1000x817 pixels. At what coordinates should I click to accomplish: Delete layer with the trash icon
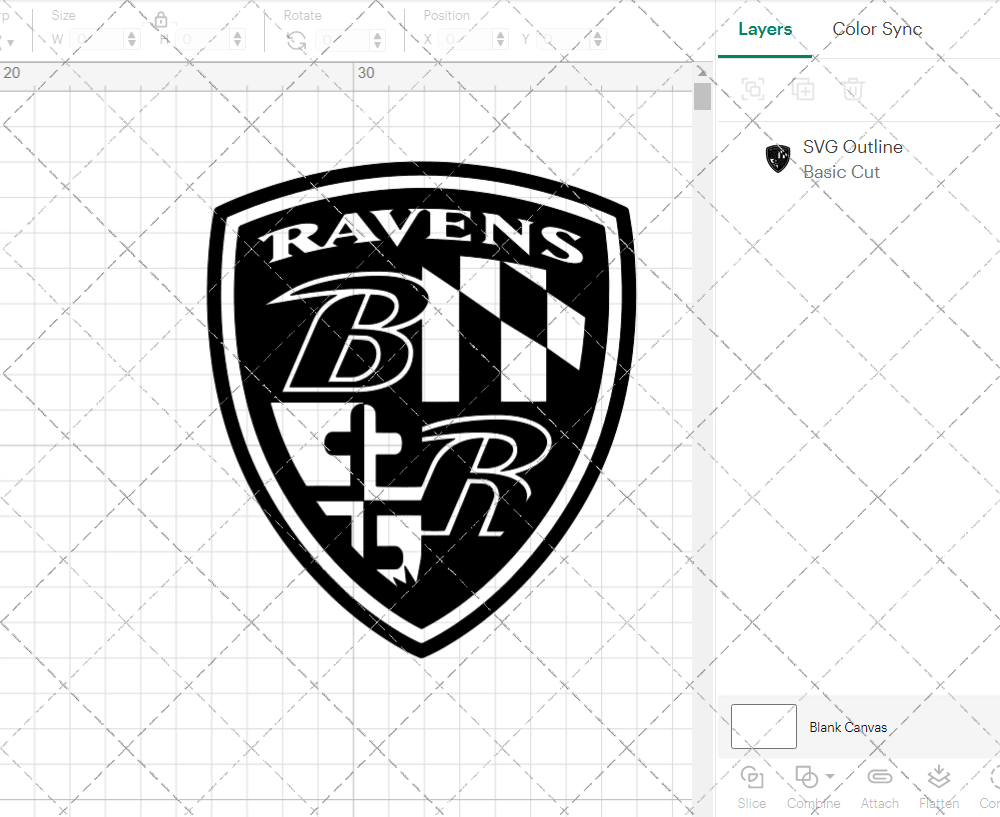852,90
